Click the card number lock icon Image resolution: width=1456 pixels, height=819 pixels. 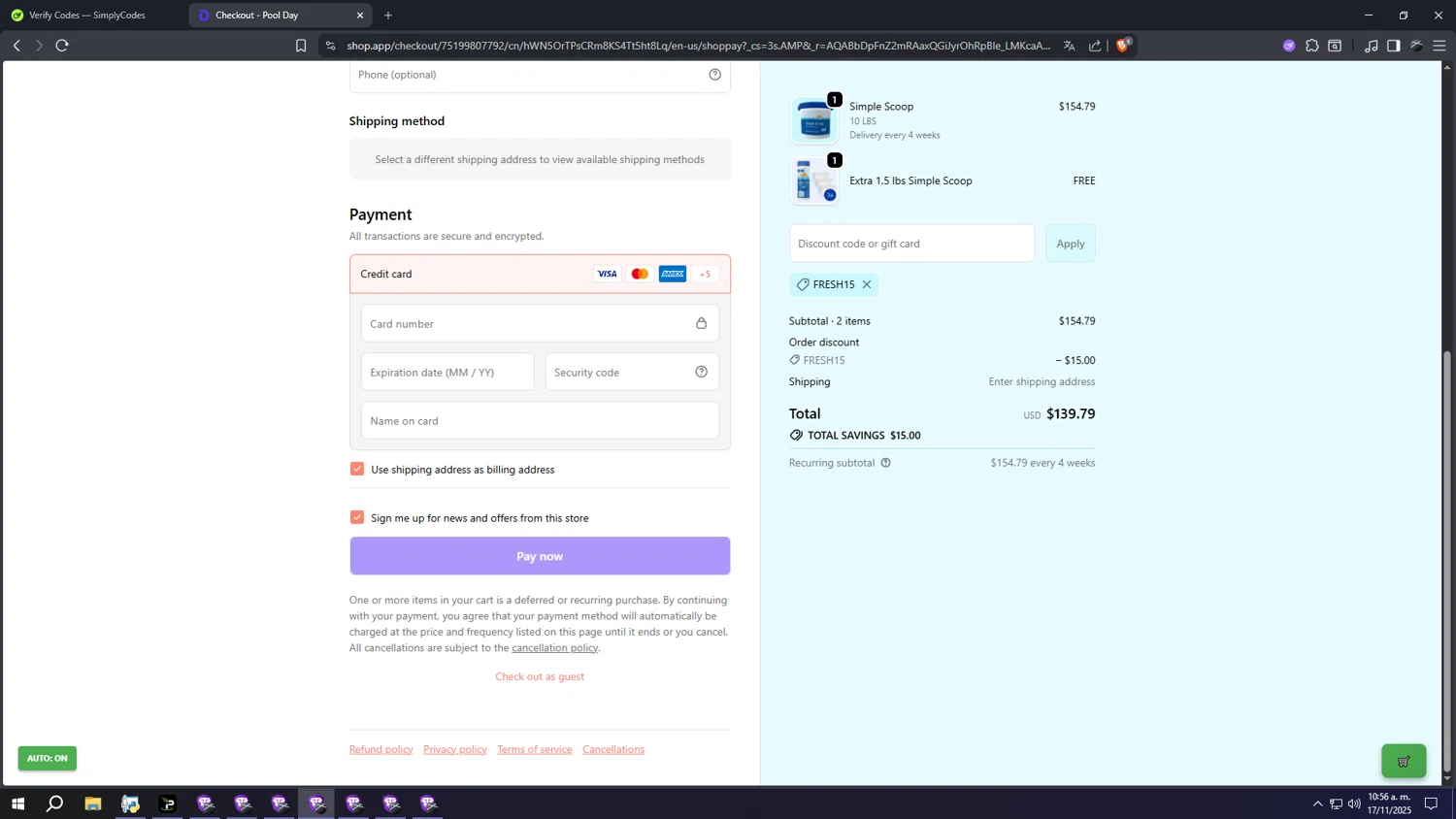pos(701,323)
